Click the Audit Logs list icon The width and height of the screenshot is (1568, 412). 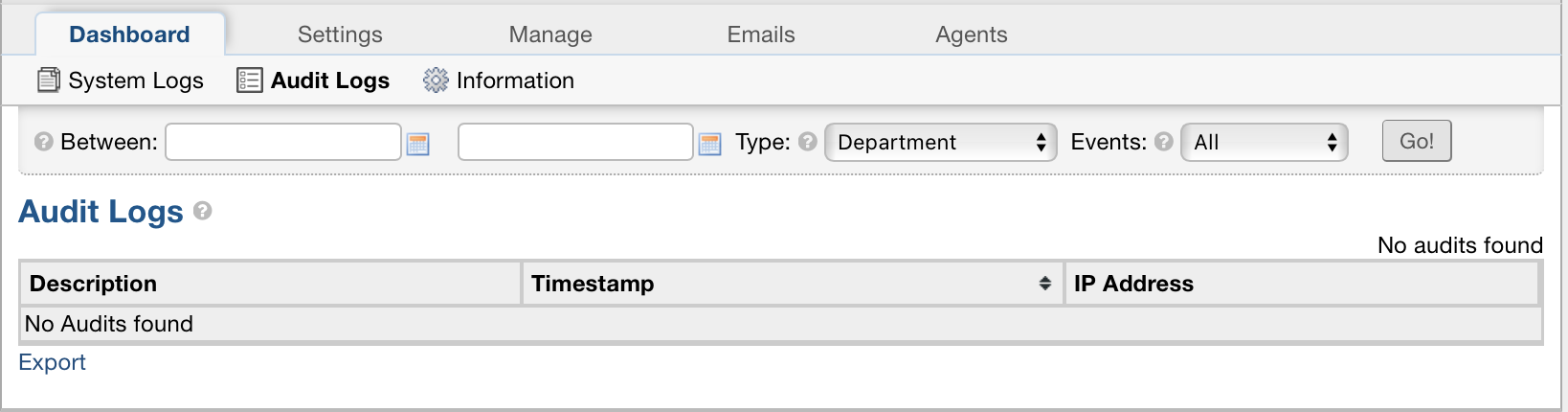[249, 80]
